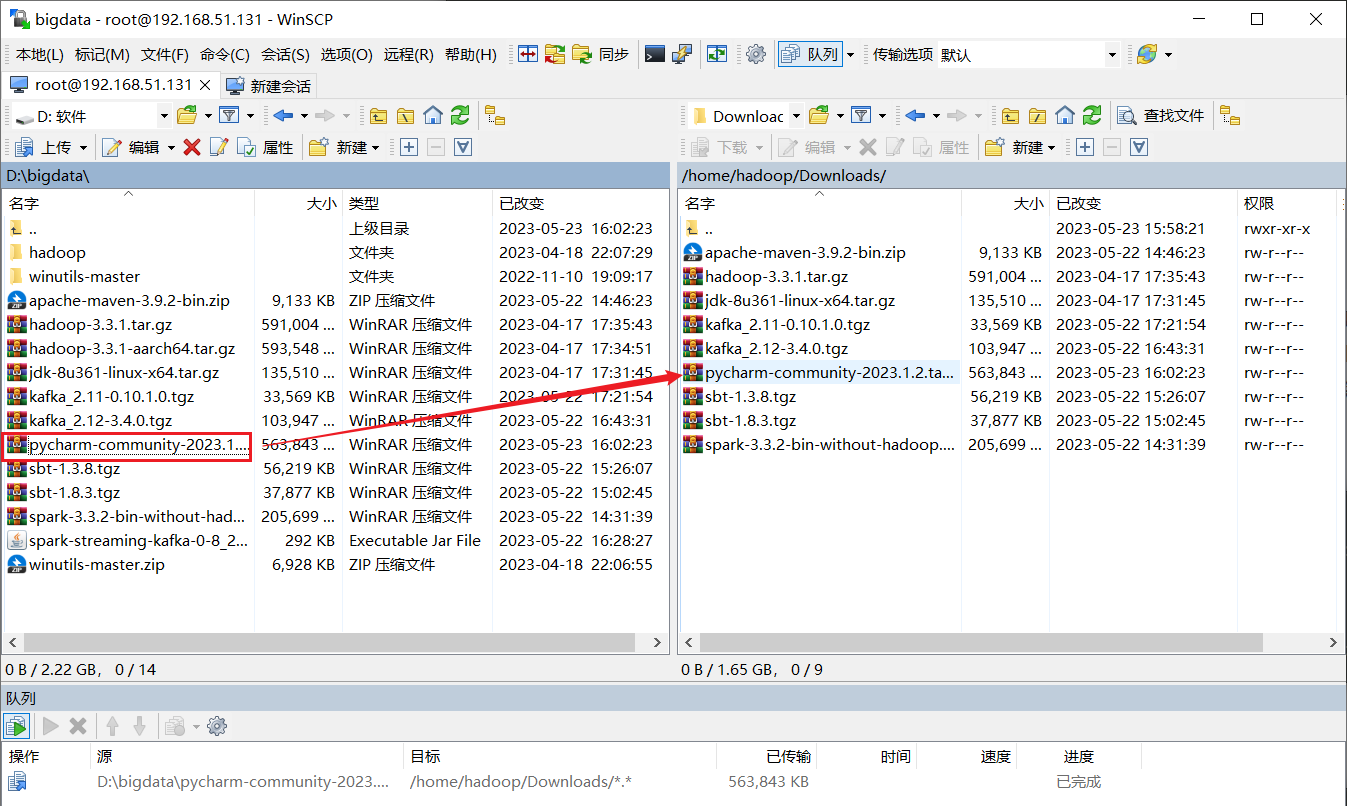The height and width of the screenshot is (806, 1347).
Task: Click remote select files plus icon
Action: click(x=1085, y=147)
